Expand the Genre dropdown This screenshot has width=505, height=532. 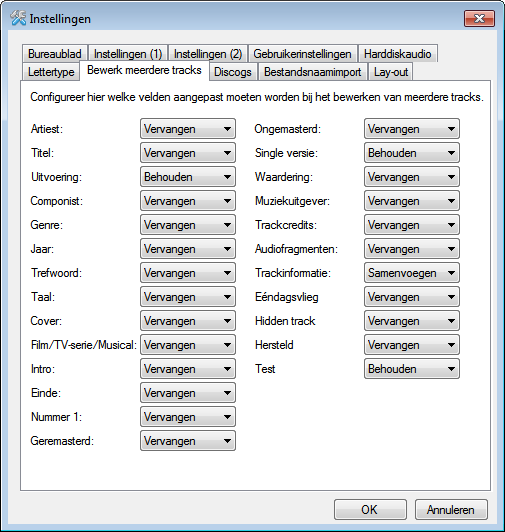pyautogui.click(x=188, y=225)
